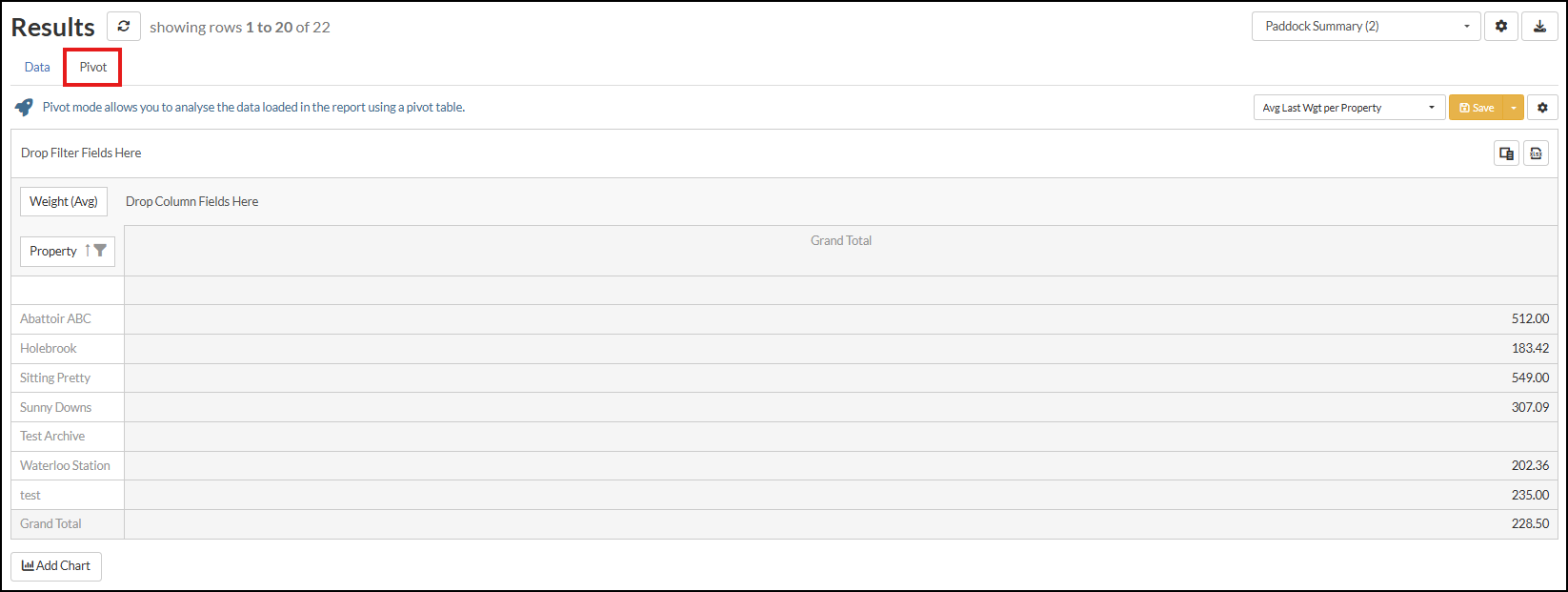
Task: Open the Paddock Summary (2) dropdown
Action: click(1366, 27)
